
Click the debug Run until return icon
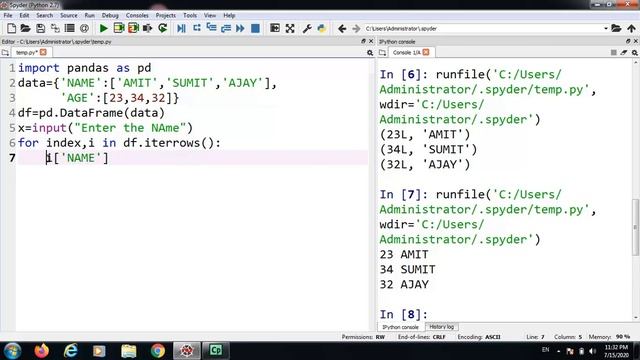(x=226, y=28)
